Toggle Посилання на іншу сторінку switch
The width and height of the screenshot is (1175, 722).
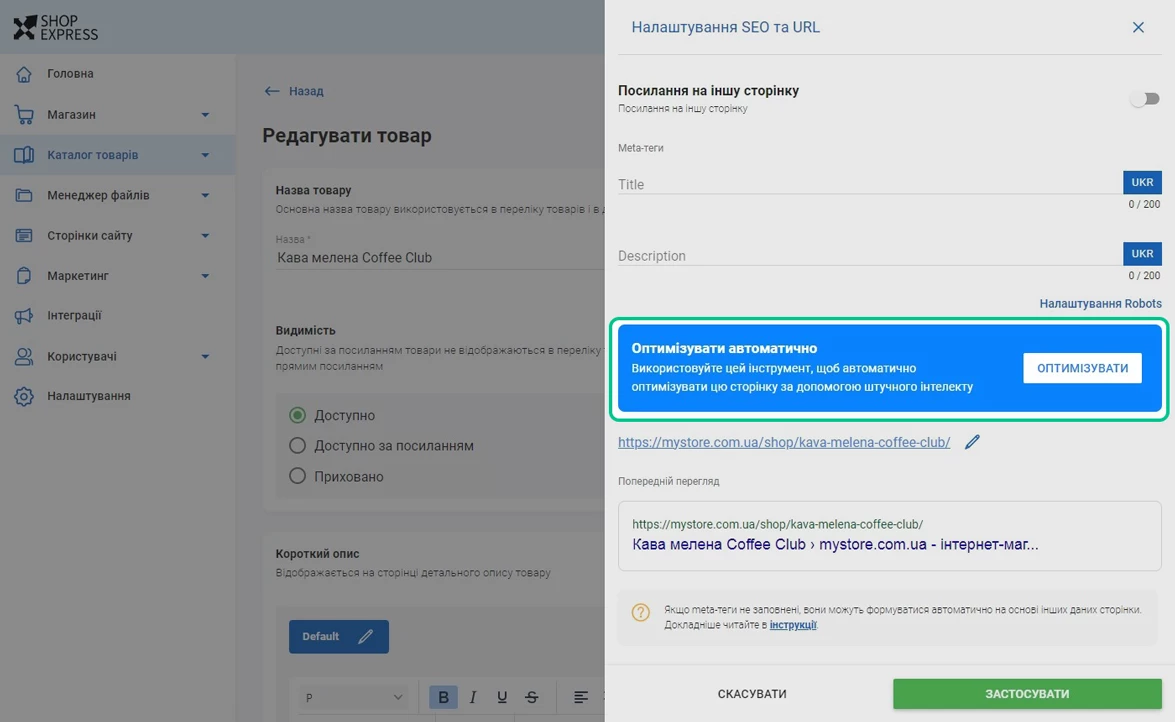(1144, 99)
